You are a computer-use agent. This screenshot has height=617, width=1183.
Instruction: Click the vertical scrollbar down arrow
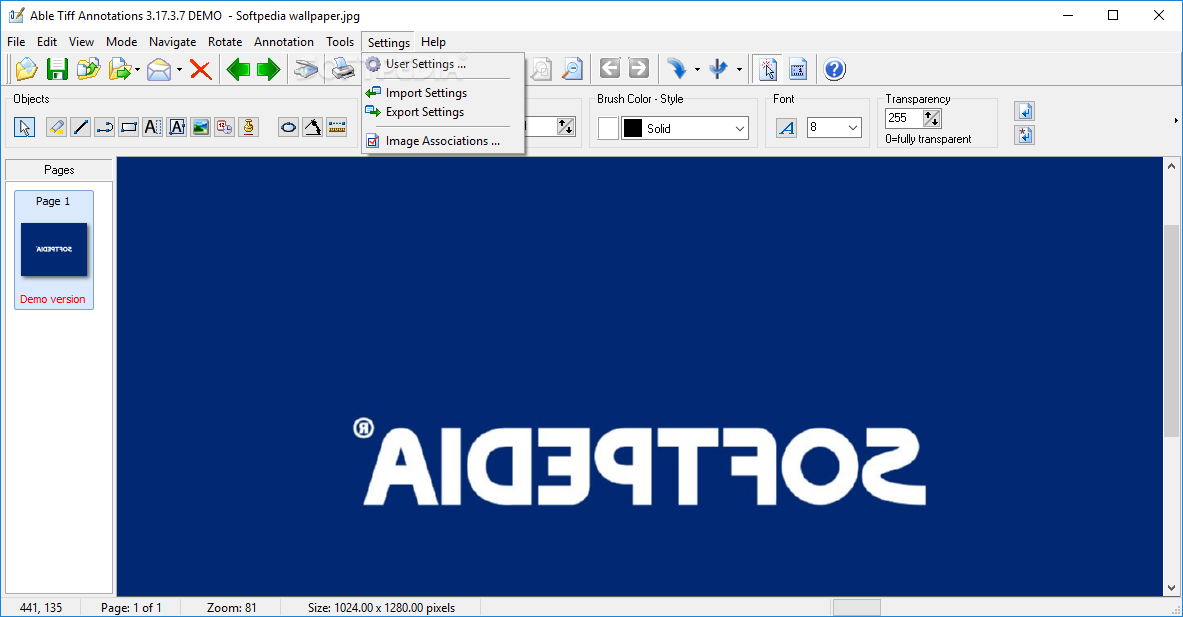point(1171,588)
